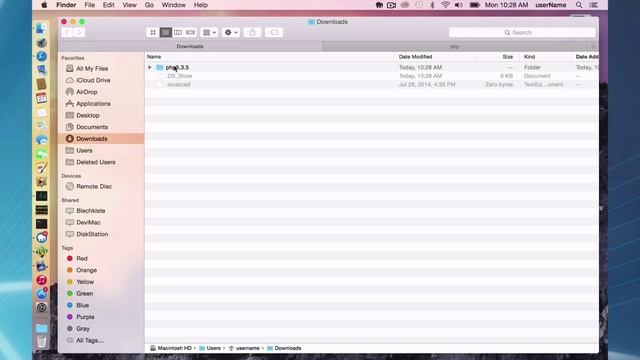Open Remote Disc device
640x360 pixels.
tap(94, 187)
